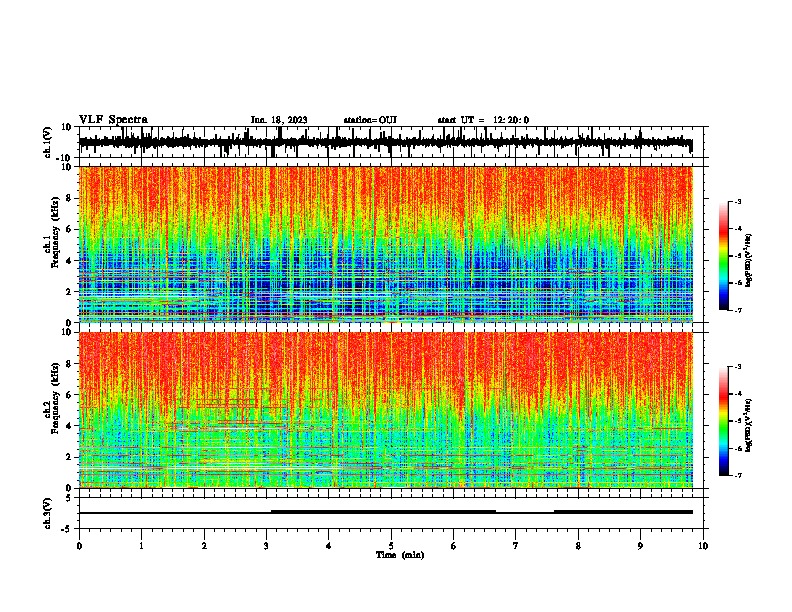Click time axis tick label "5"
Viewport: 792px width, 612px height.
pyautogui.click(x=391, y=546)
